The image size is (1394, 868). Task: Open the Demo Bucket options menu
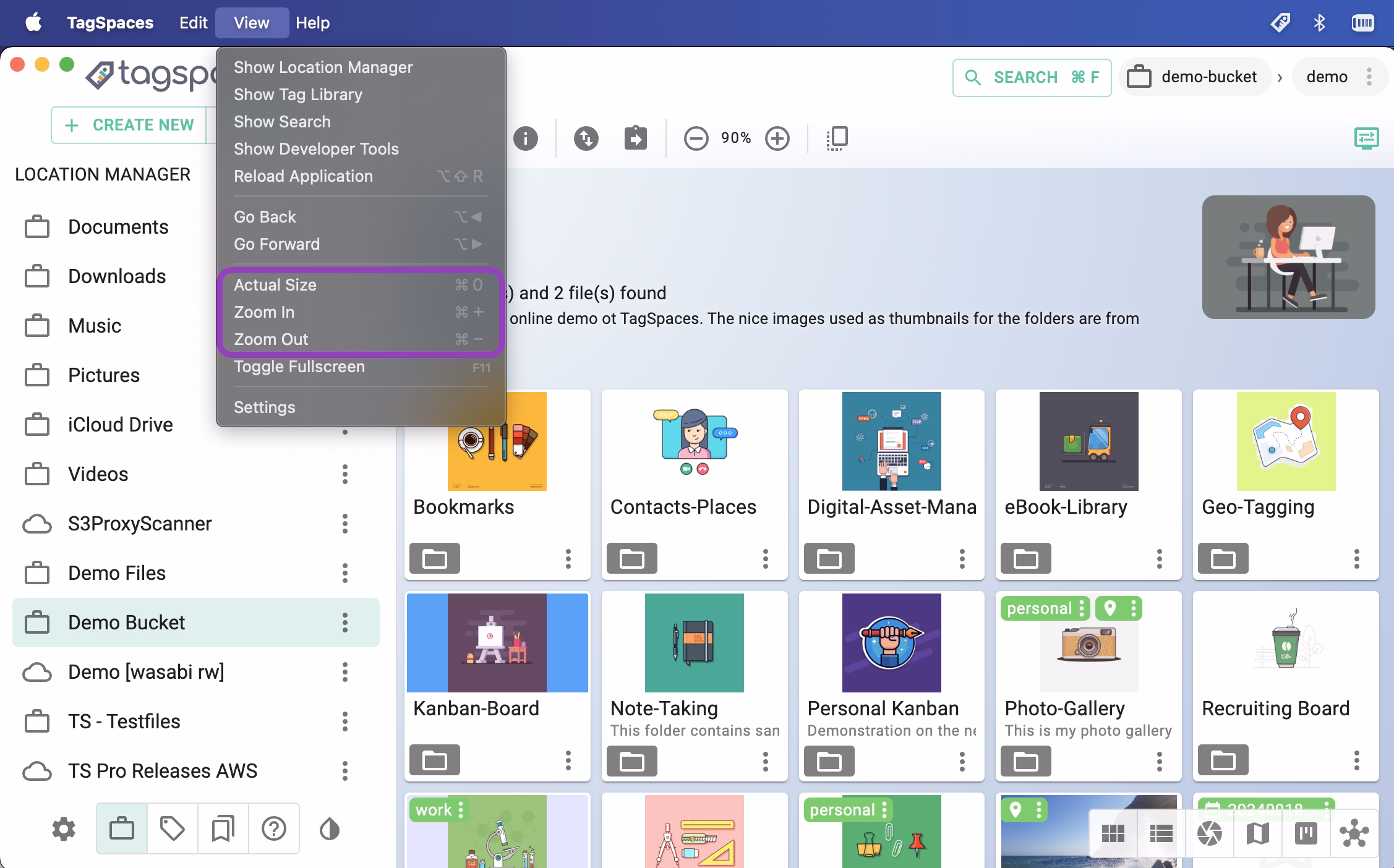345,623
